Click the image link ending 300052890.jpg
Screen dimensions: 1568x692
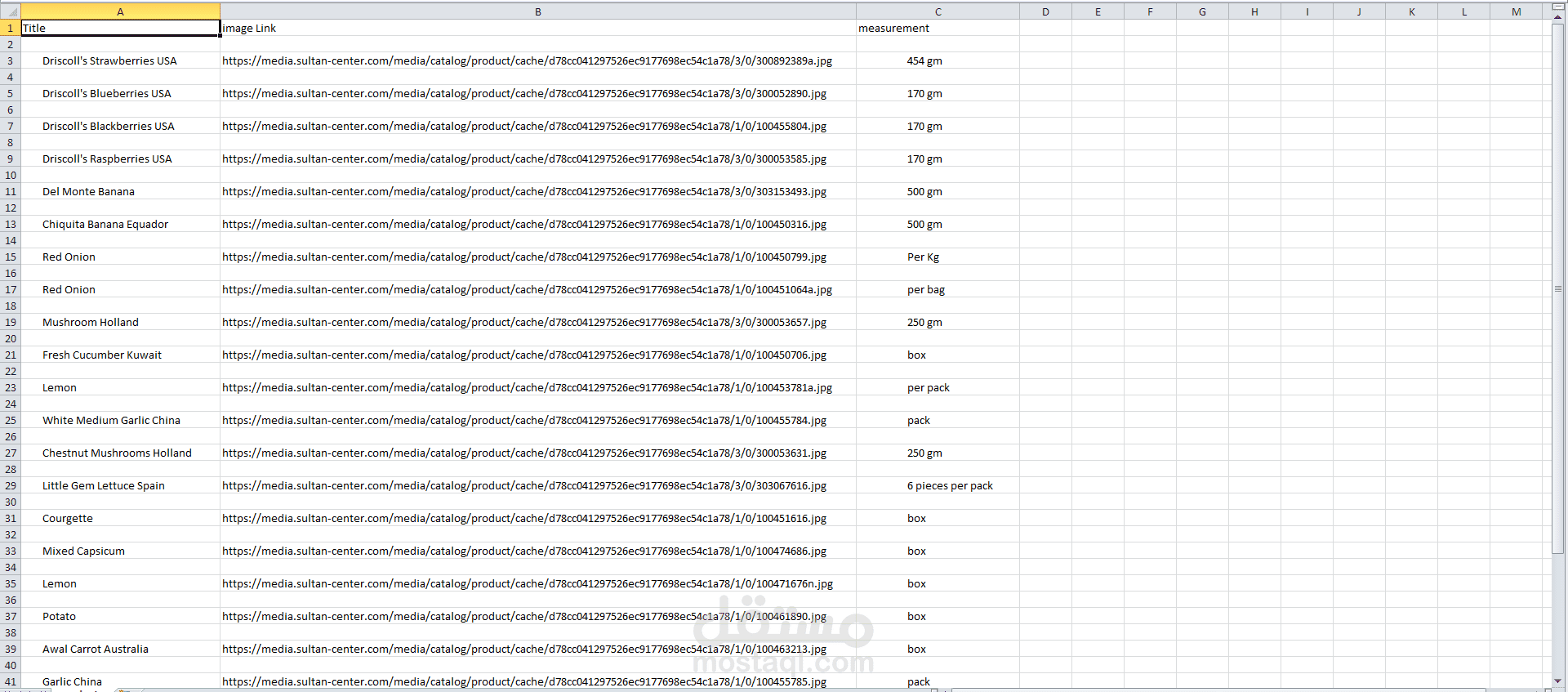pos(524,93)
